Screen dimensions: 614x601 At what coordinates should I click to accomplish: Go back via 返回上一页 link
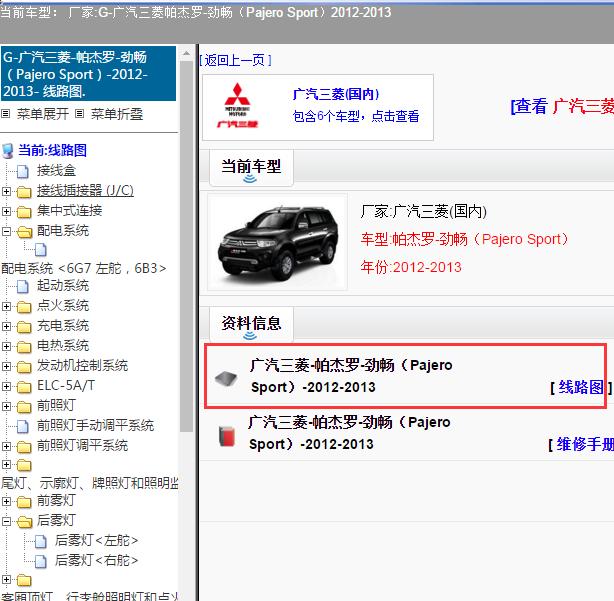236,60
